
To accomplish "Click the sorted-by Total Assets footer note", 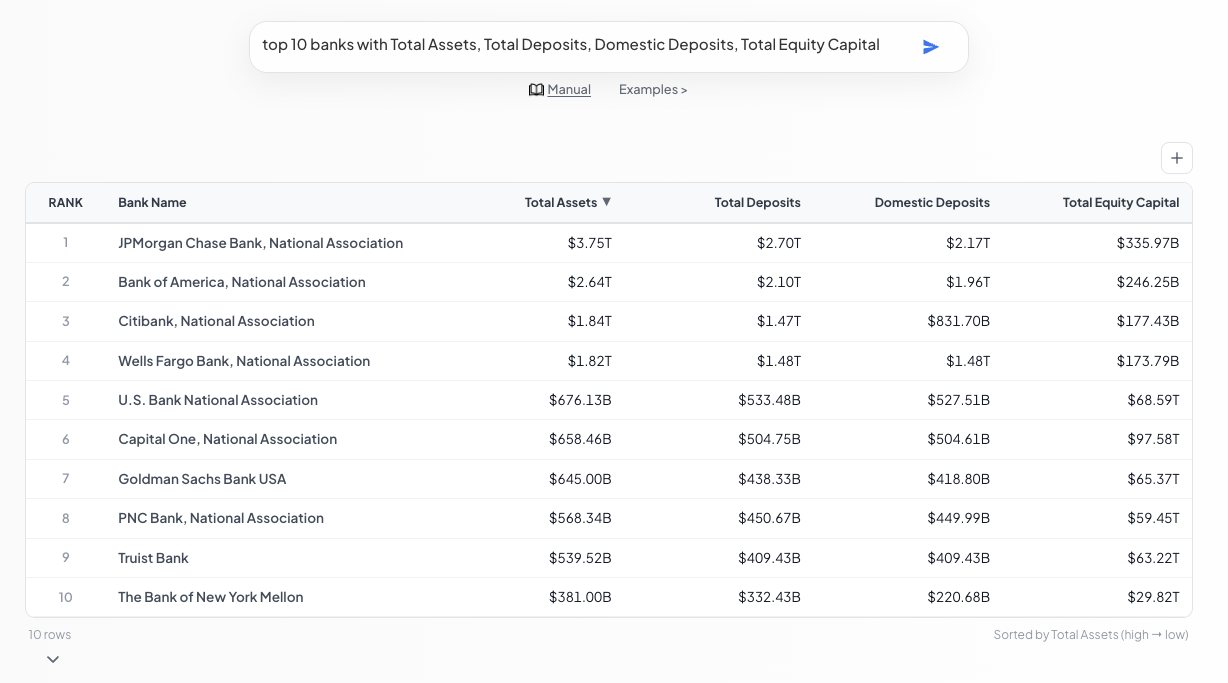I will coord(1090,635).
